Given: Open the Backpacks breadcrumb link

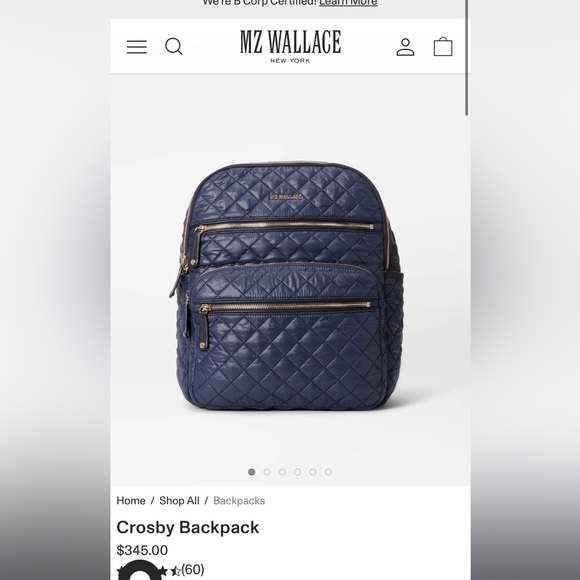Looking at the screenshot, I should pos(239,500).
